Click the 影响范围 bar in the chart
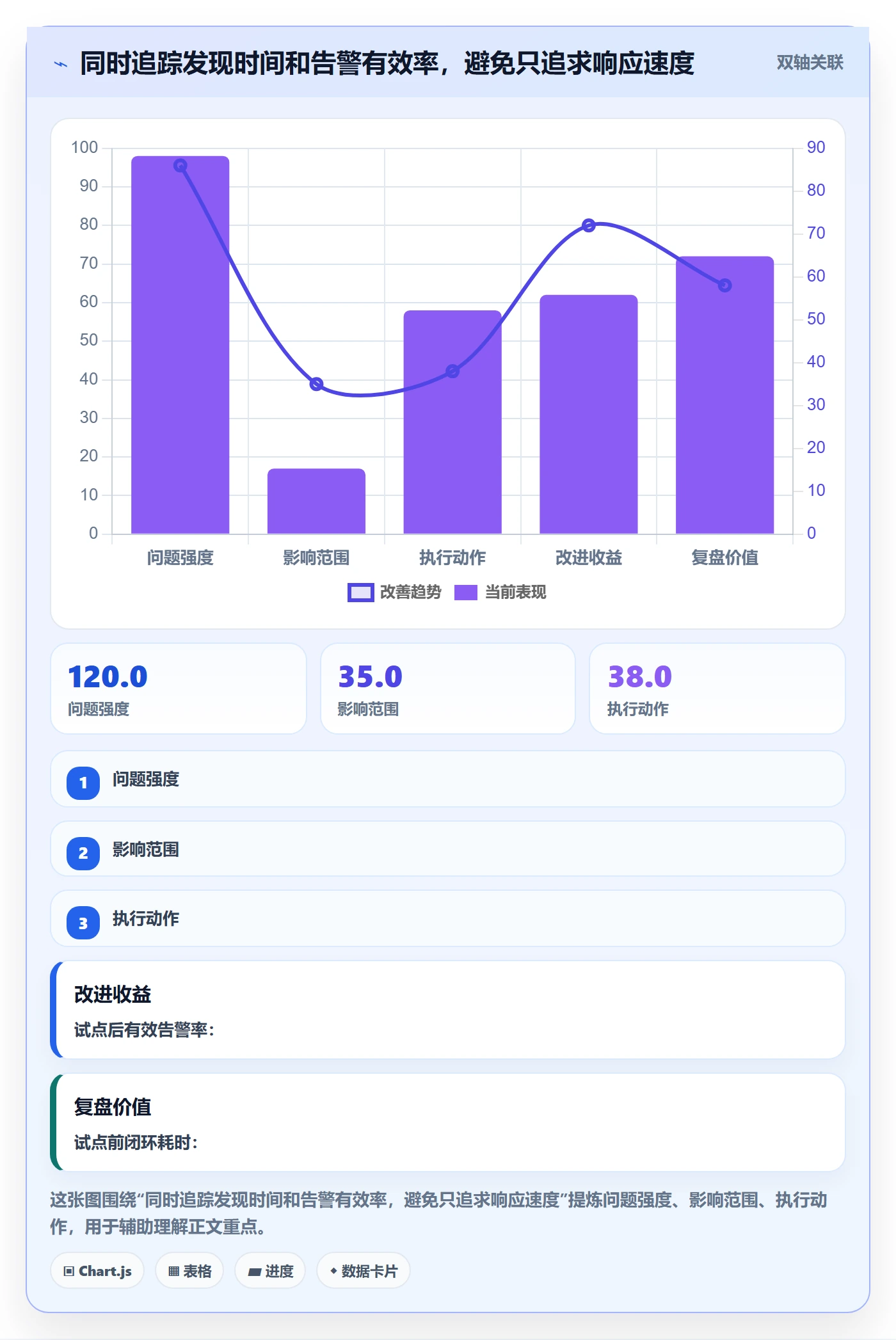896x1340 pixels. 316,501
